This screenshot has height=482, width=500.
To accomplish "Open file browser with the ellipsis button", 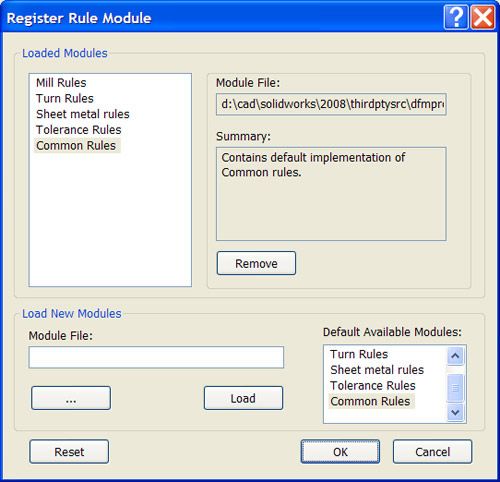I will (71, 398).
